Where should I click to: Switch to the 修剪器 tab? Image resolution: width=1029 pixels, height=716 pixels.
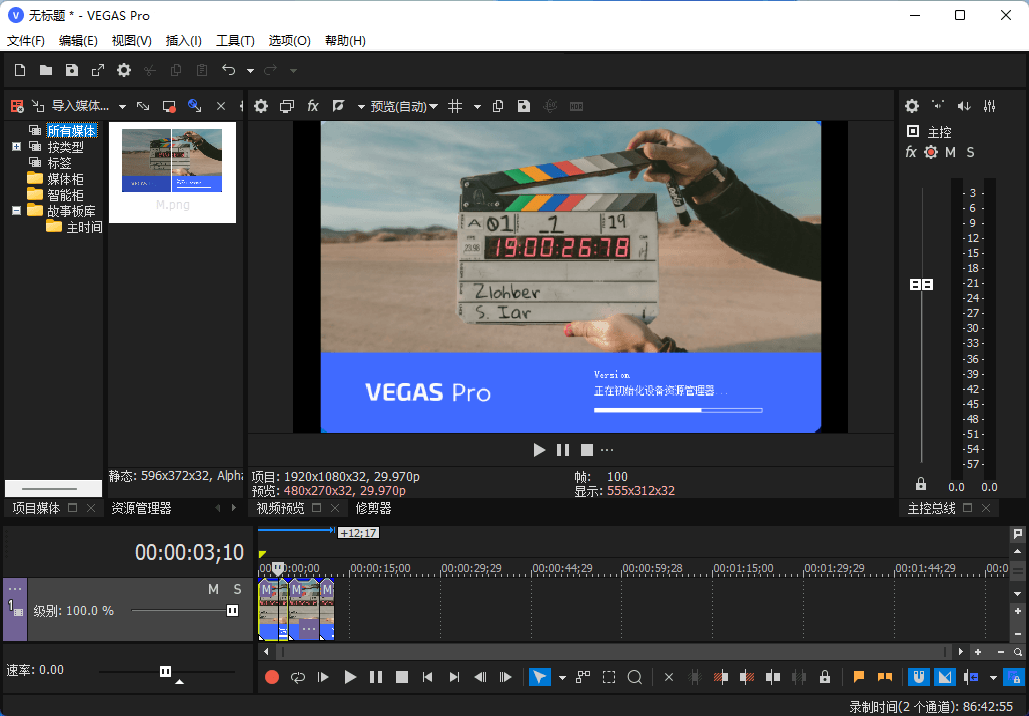coord(373,508)
